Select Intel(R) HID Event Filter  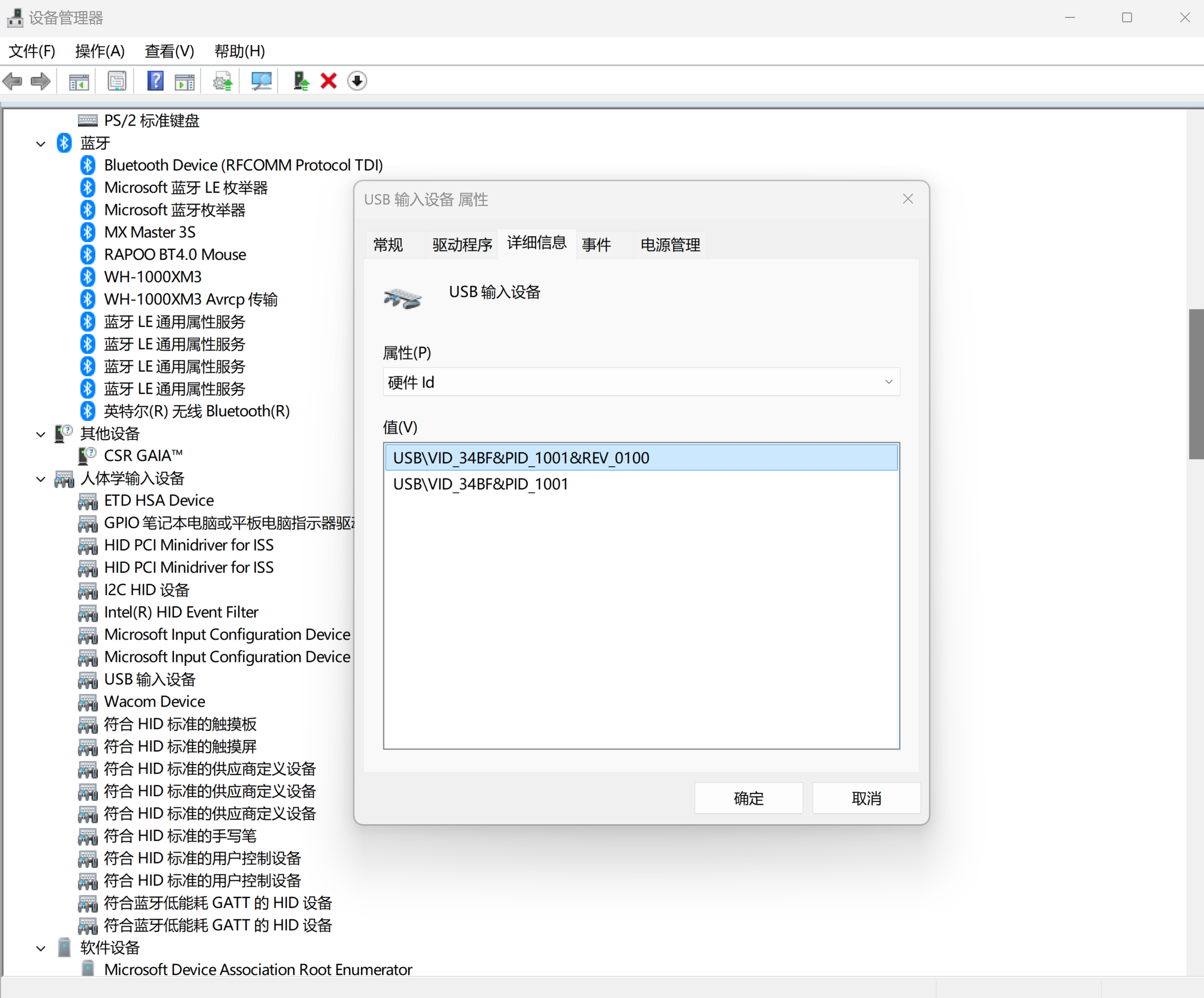tap(181, 612)
